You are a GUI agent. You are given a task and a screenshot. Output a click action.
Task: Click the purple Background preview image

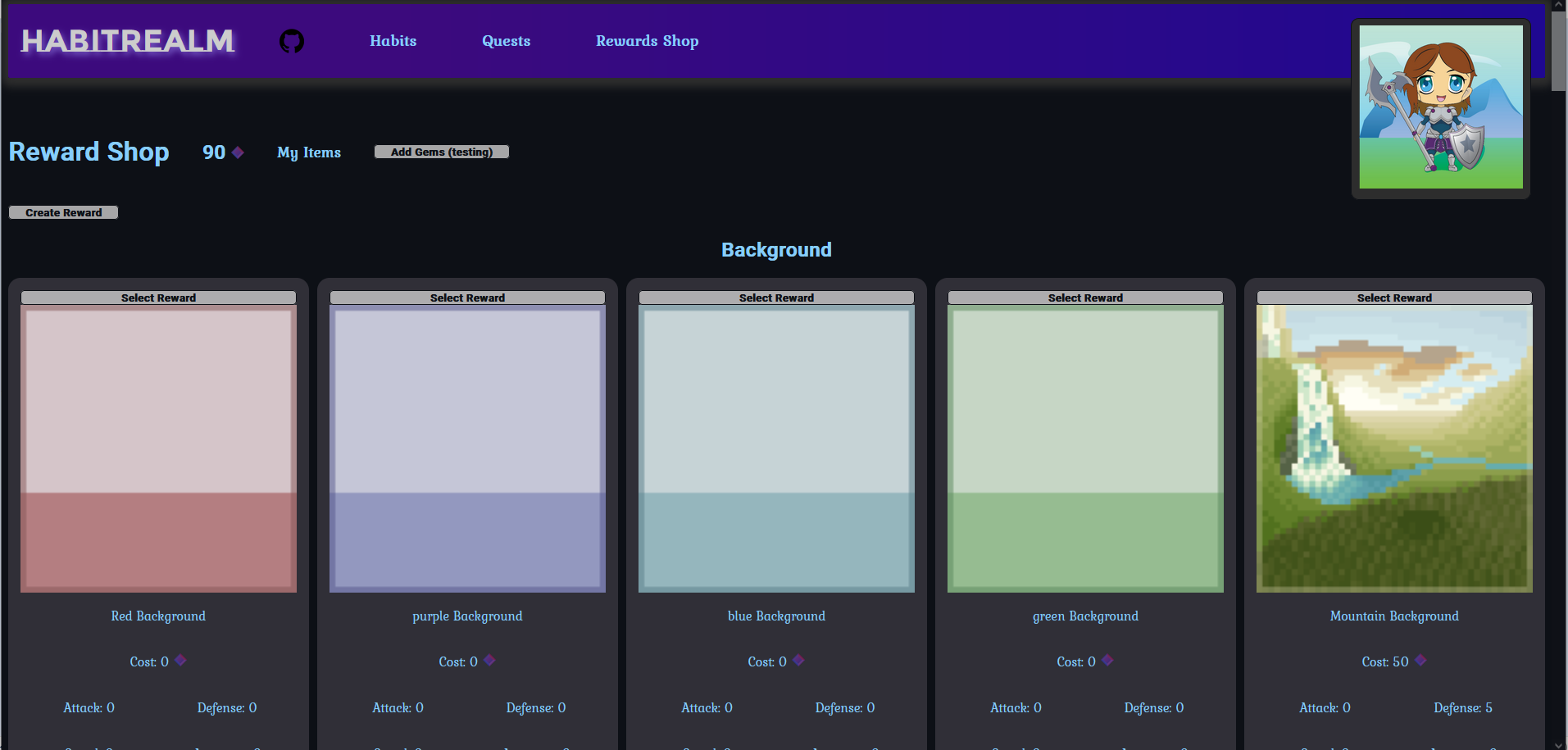coord(467,449)
